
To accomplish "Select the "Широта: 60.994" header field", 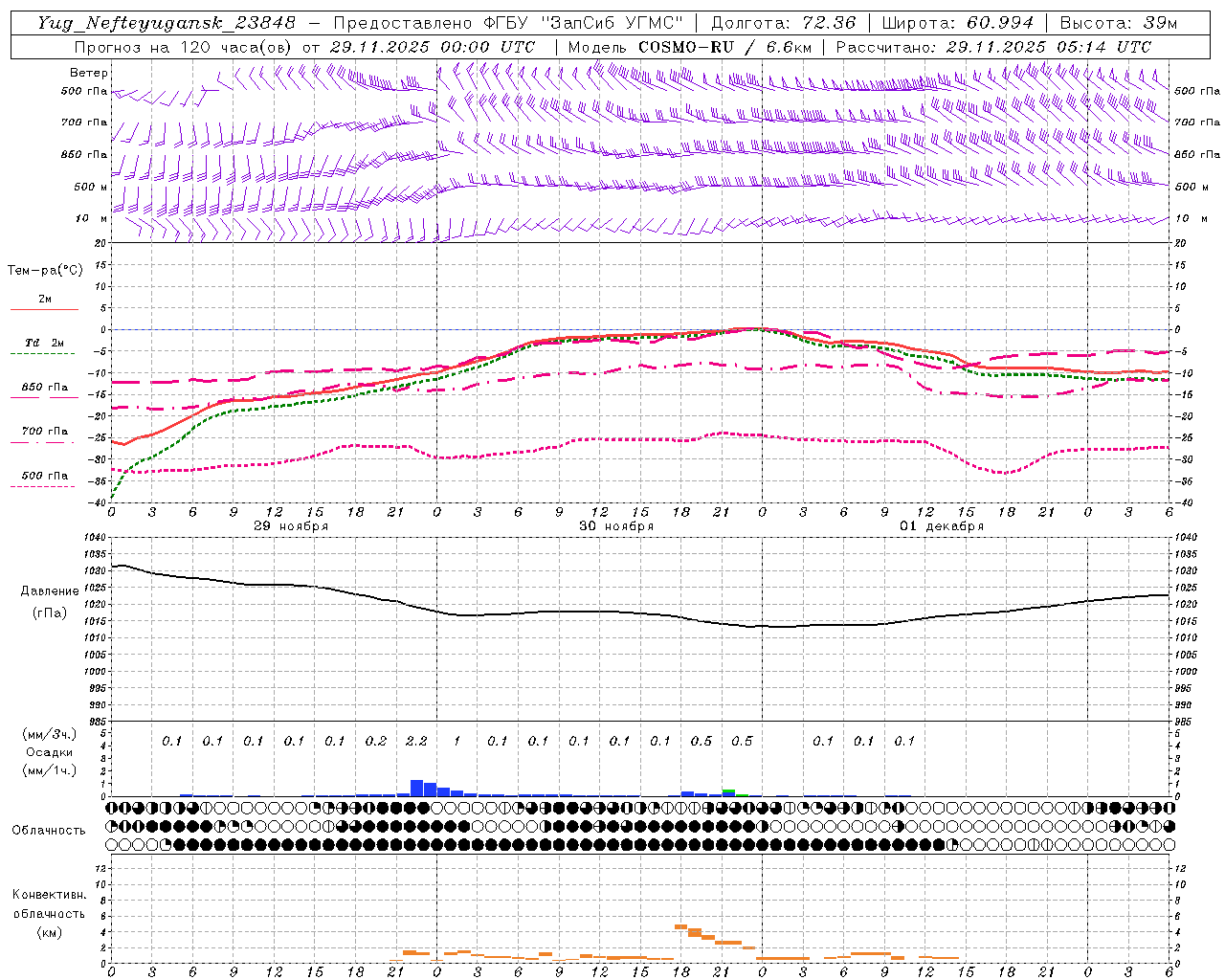I will coord(958,23).
